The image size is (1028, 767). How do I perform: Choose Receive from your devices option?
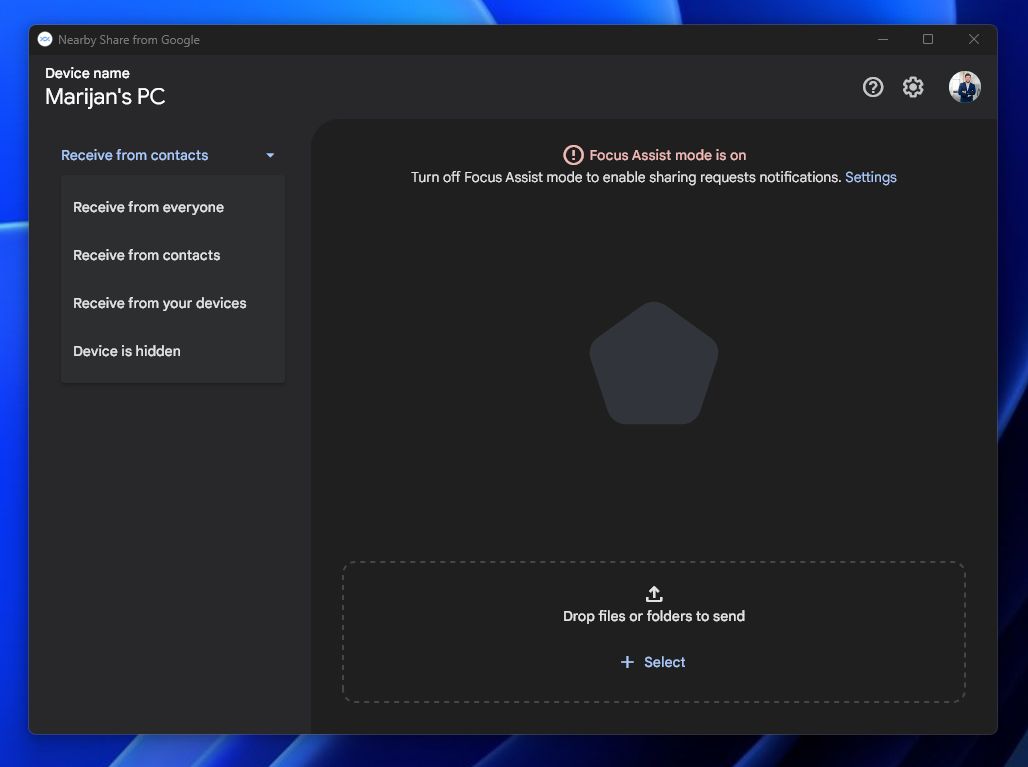coord(172,303)
